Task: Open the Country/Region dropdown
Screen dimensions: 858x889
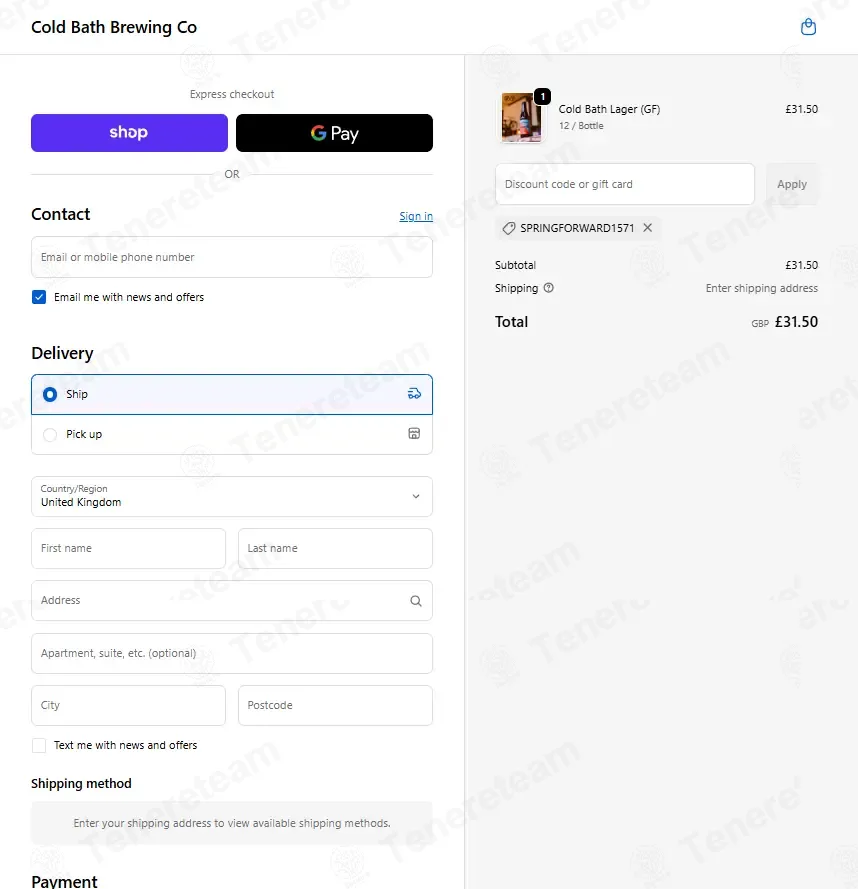Action: point(232,496)
